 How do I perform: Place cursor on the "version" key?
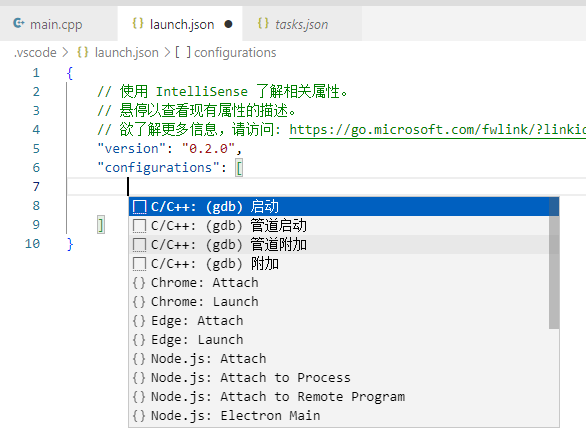pos(131,149)
